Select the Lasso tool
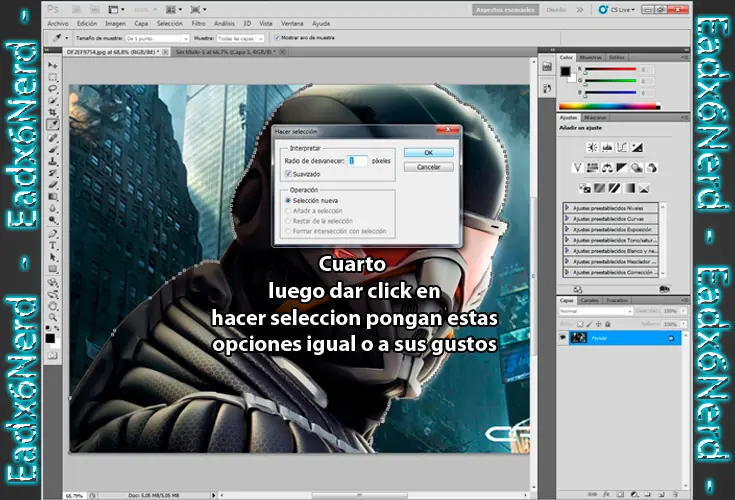The width and height of the screenshot is (735, 500). pos(52,89)
